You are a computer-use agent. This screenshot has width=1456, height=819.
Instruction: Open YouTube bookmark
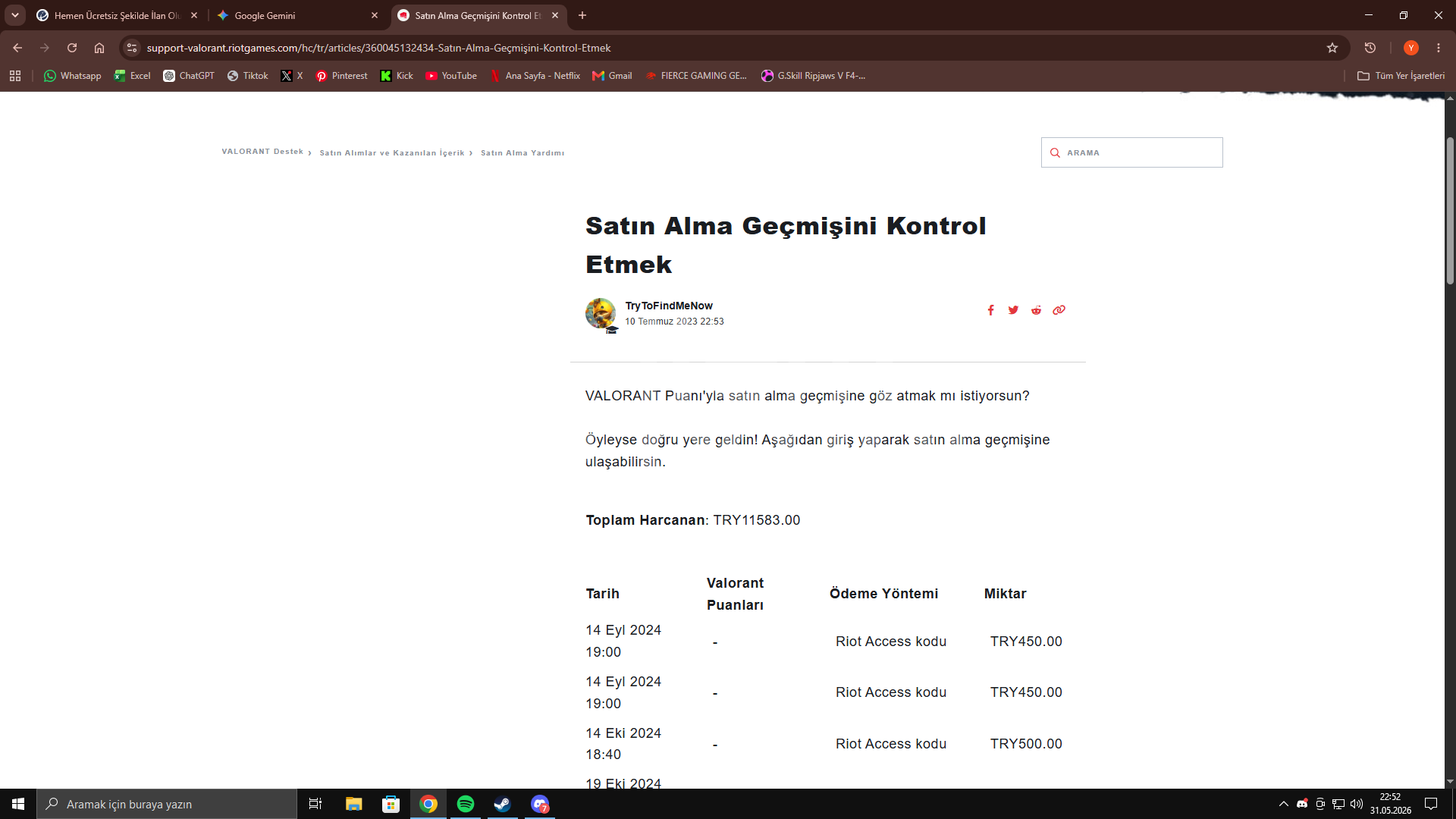(x=452, y=76)
